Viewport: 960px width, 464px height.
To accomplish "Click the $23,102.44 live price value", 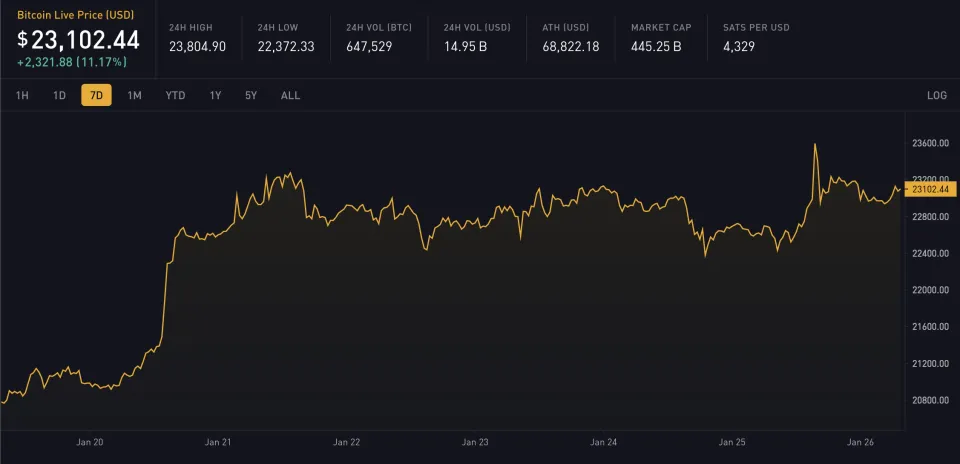I will pos(78,40).
